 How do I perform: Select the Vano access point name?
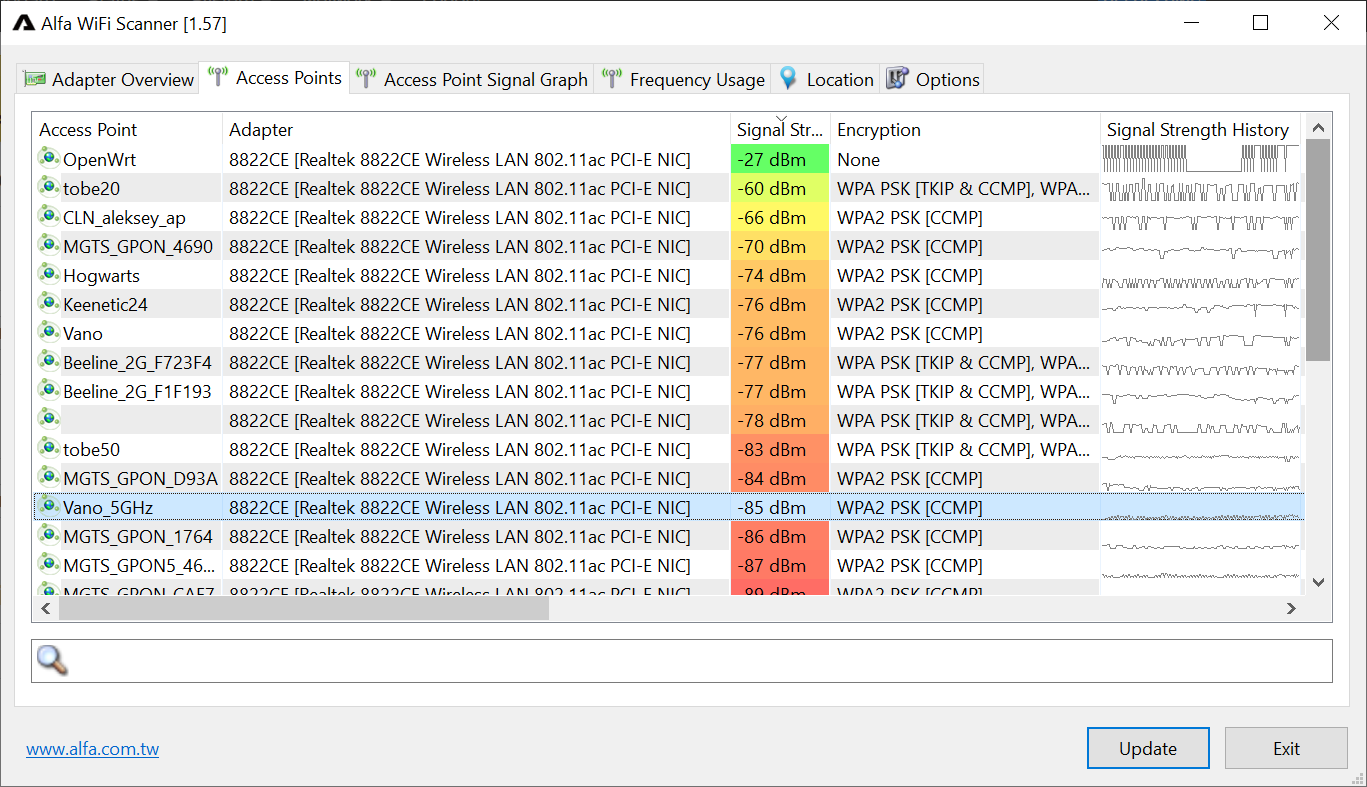click(x=83, y=333)
